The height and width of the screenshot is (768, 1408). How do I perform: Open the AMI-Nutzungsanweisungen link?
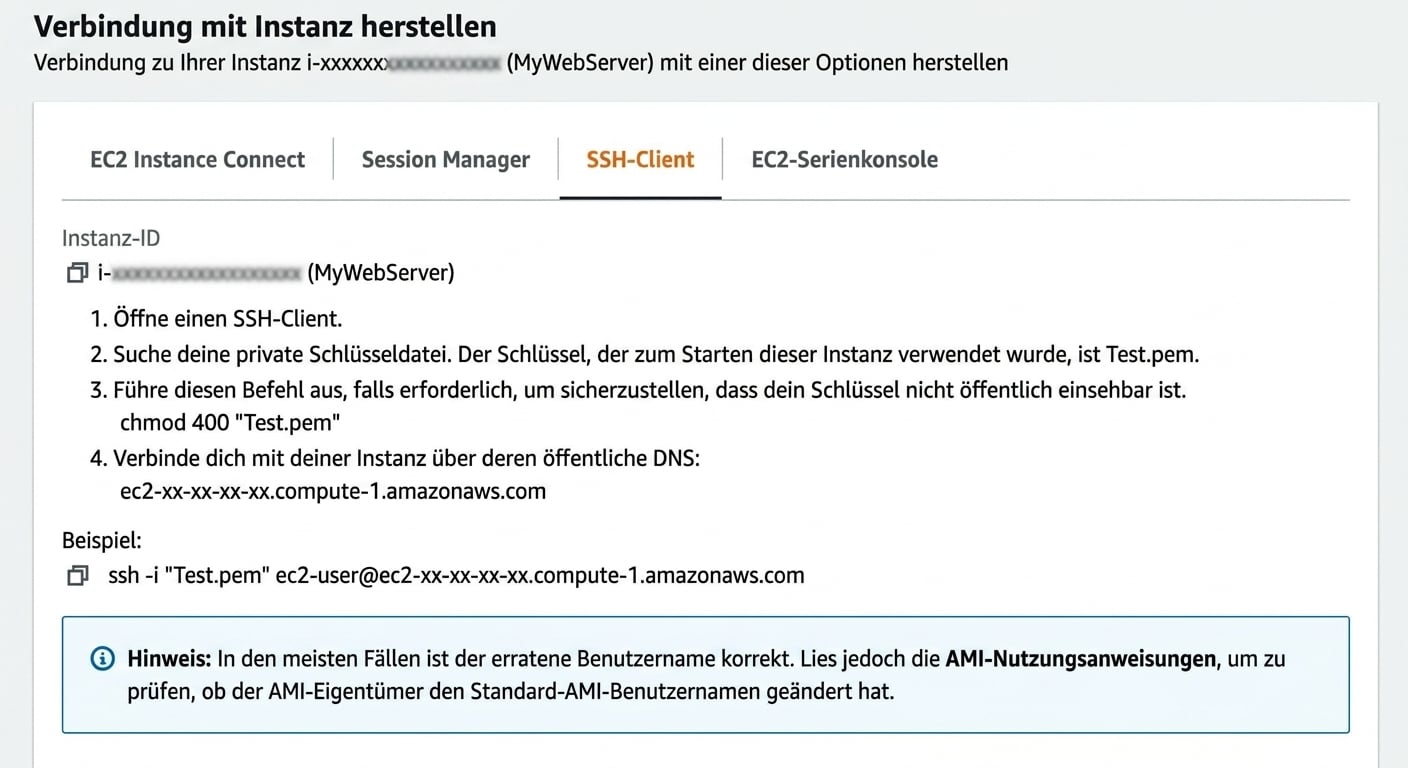pos(1078,658)
